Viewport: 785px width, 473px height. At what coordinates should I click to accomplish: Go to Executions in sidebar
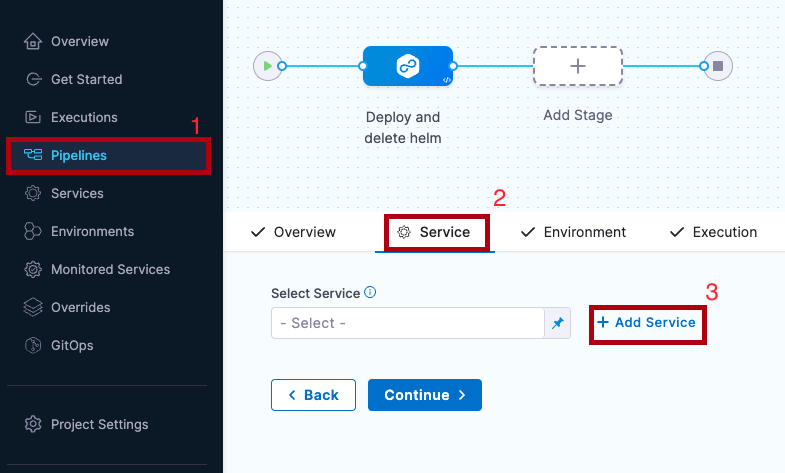[x=84, y=117]
